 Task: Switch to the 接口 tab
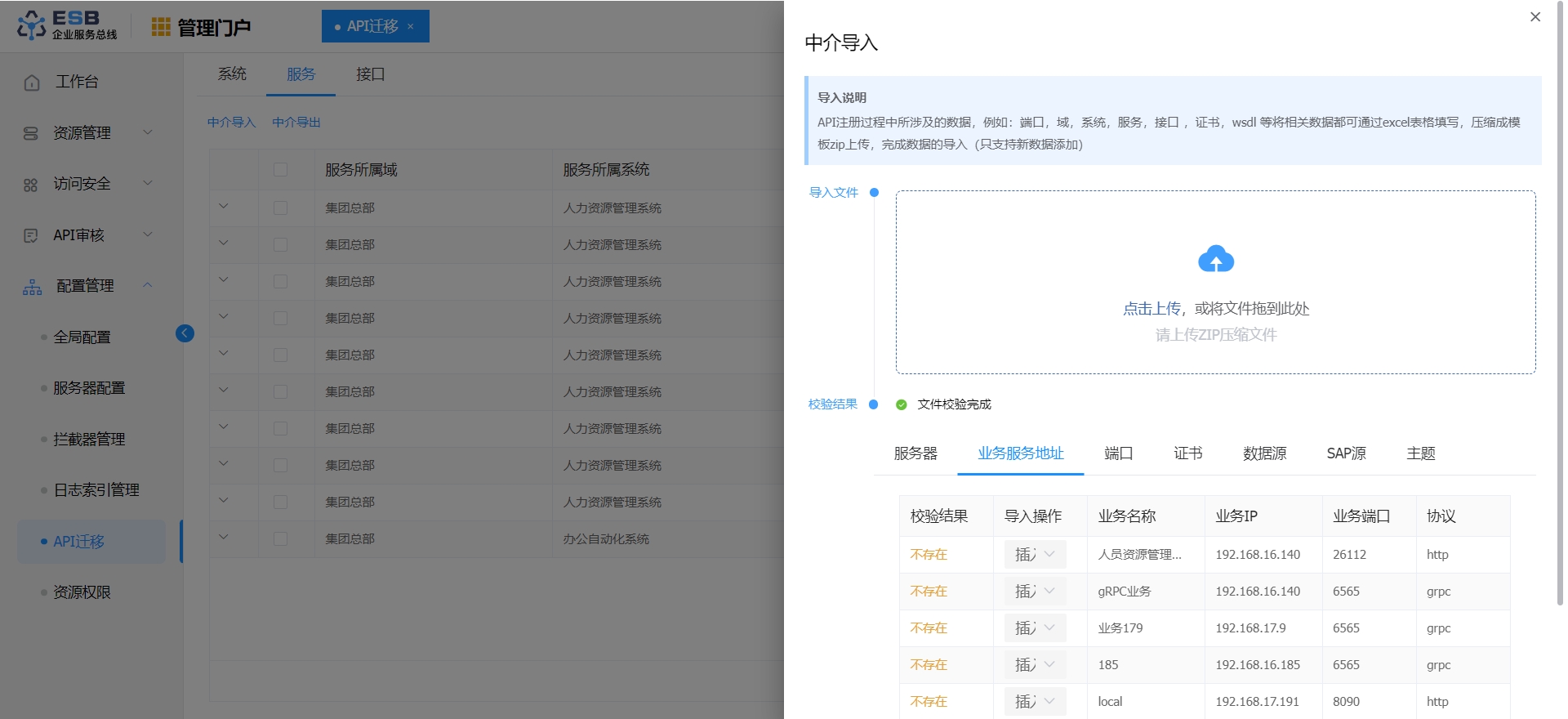pyautogui.click(x=370, y=74)
